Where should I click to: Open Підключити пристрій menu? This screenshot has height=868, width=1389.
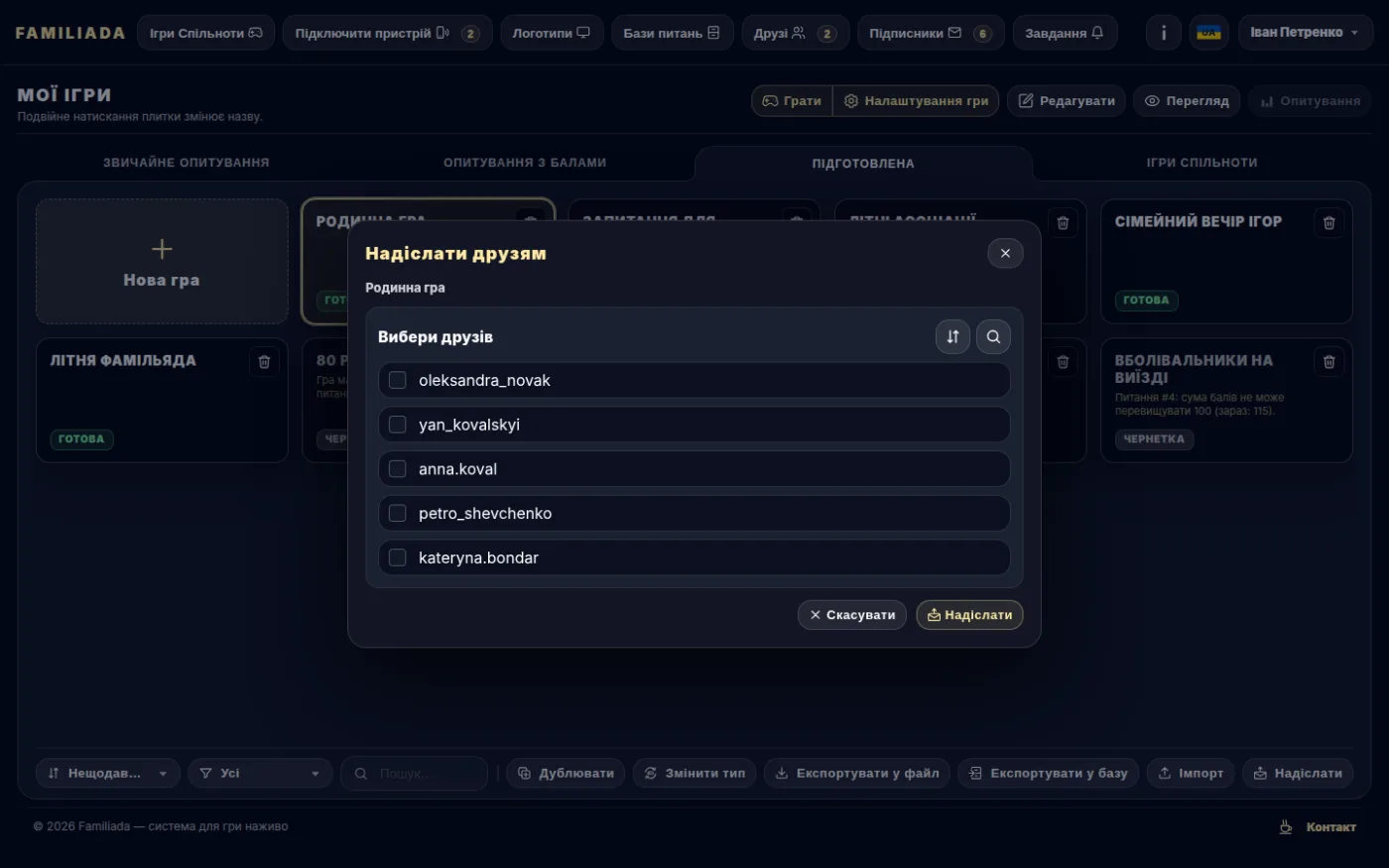click(x=387, y=33)
